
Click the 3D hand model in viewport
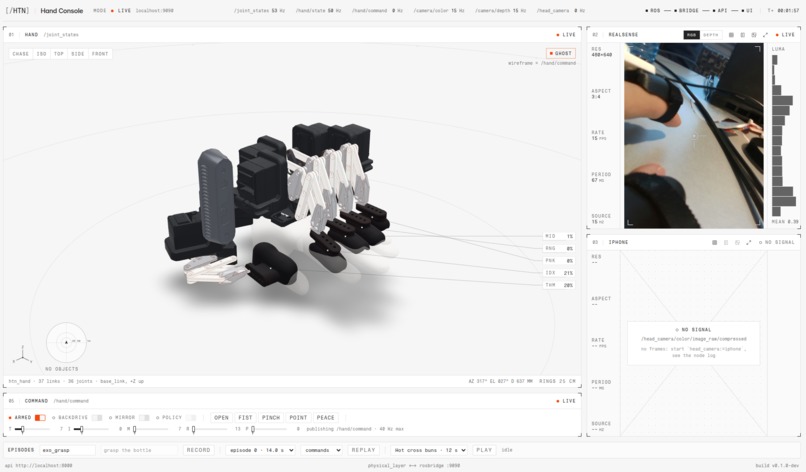click(x=278, y=206)
